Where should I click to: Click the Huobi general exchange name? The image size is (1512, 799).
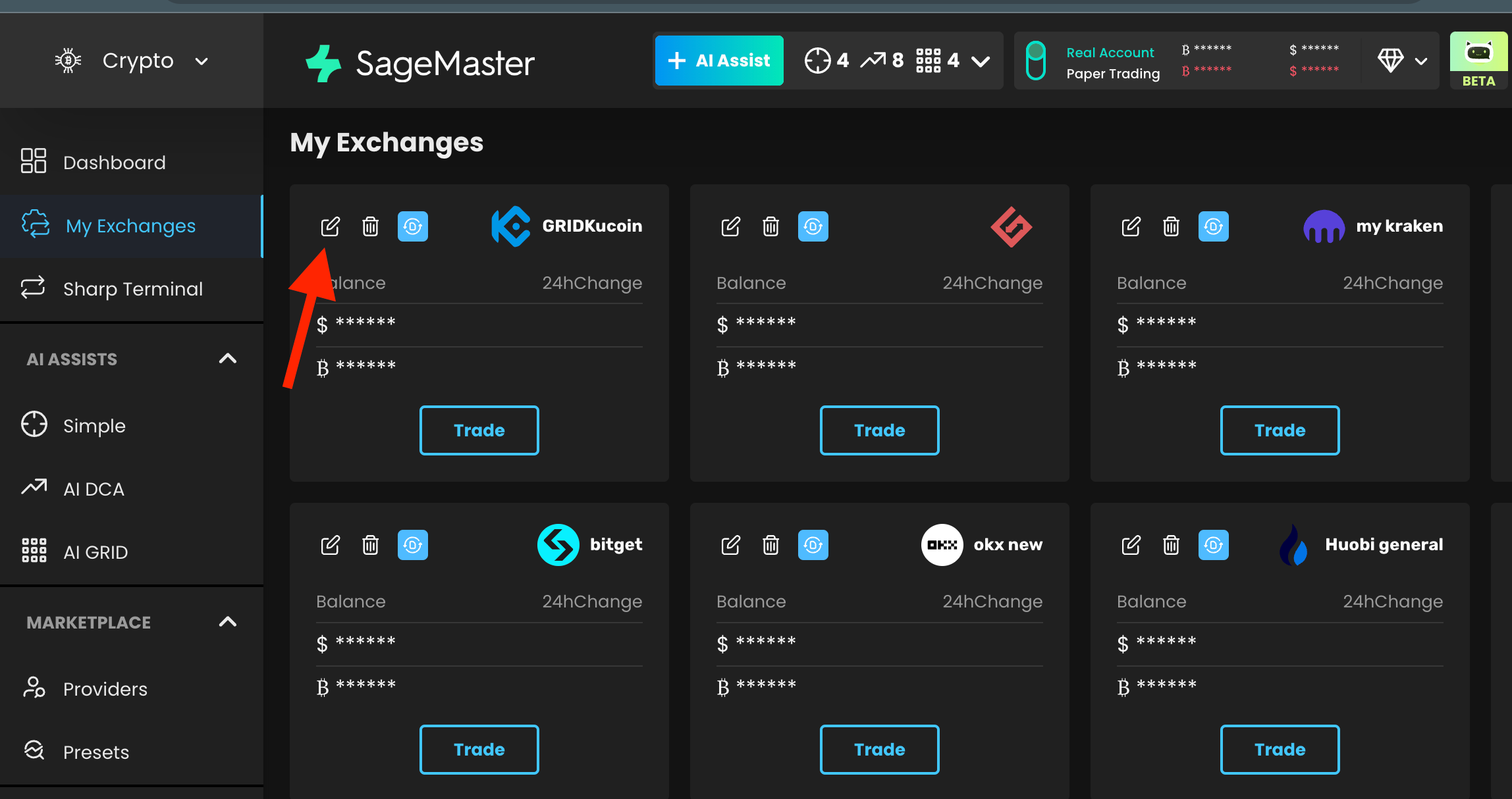(1384, 545)
